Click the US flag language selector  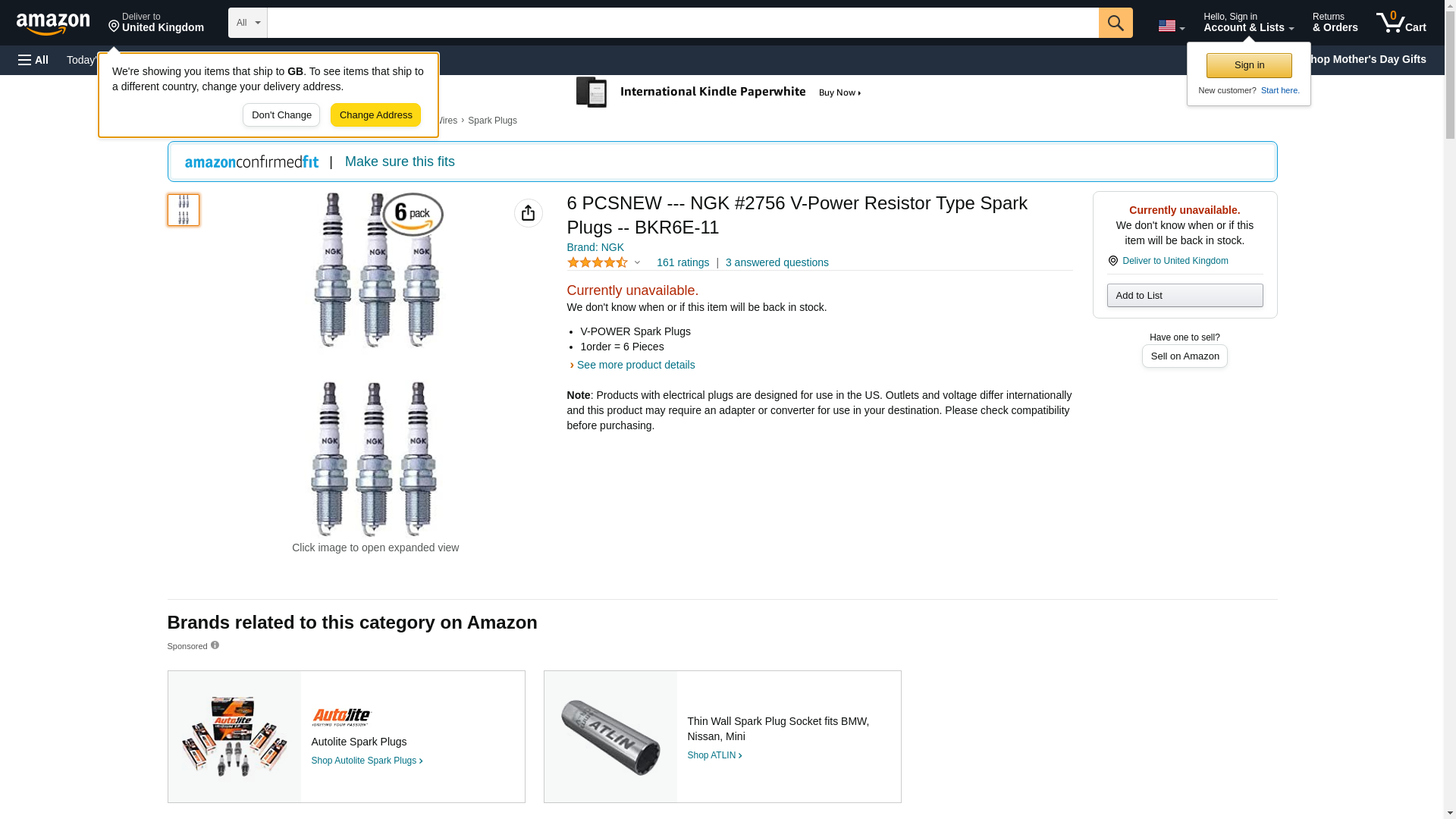coord(1171,26)
